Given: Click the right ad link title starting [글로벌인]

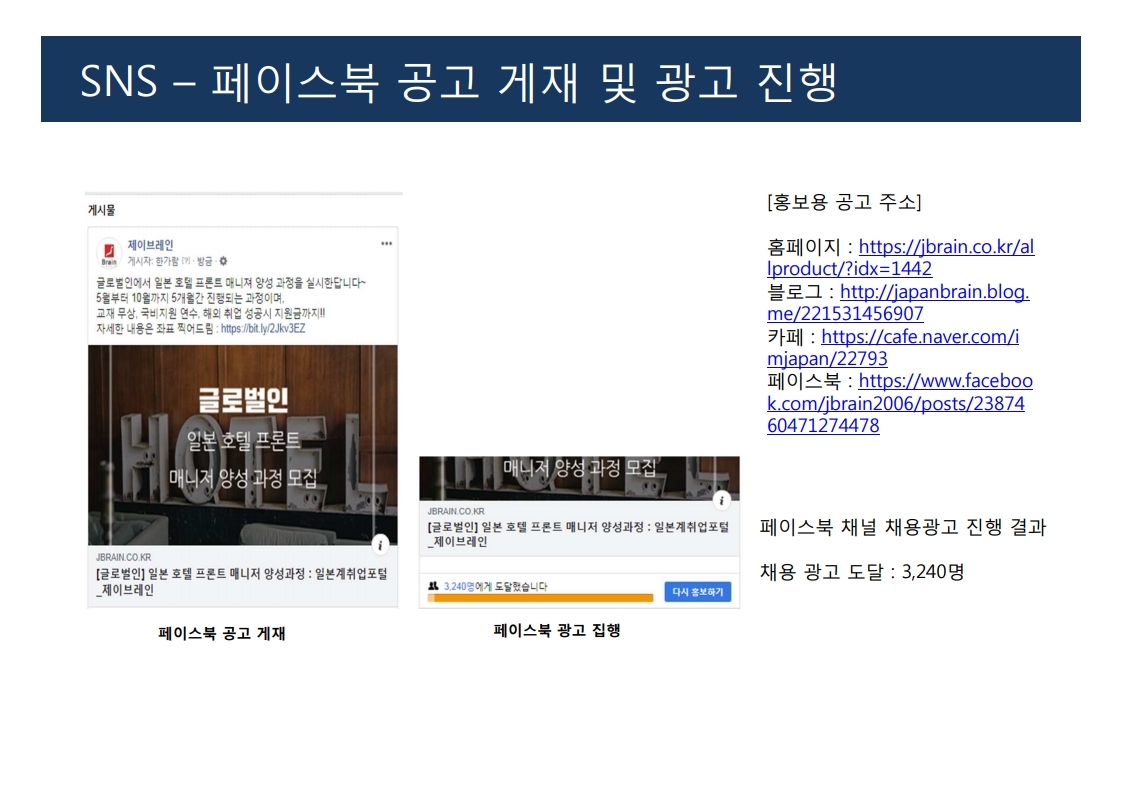Looking at the screenshot, I should point(578,534).
